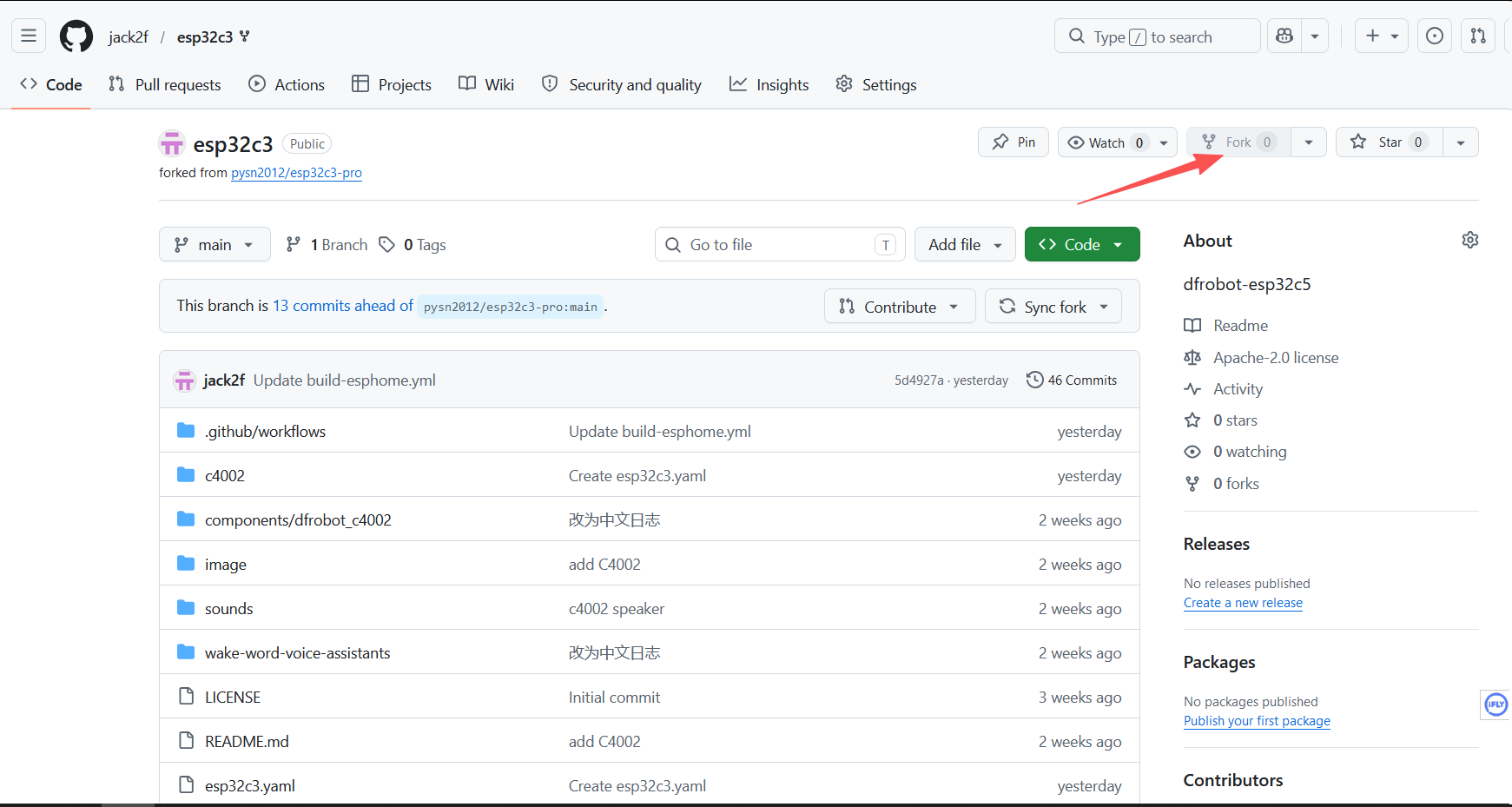Screen dimensions: 1512x807
Task: Expand the star lists dropdown arrow
Action: click(x=1461, y=142)
